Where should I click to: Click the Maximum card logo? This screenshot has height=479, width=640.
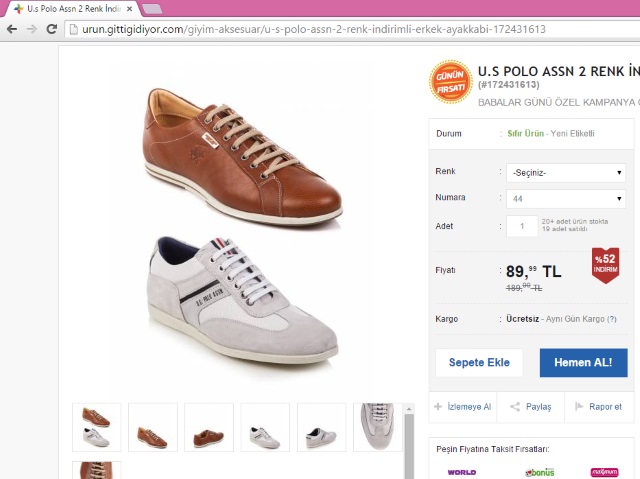pyautogui.click(x=604, y=472)
